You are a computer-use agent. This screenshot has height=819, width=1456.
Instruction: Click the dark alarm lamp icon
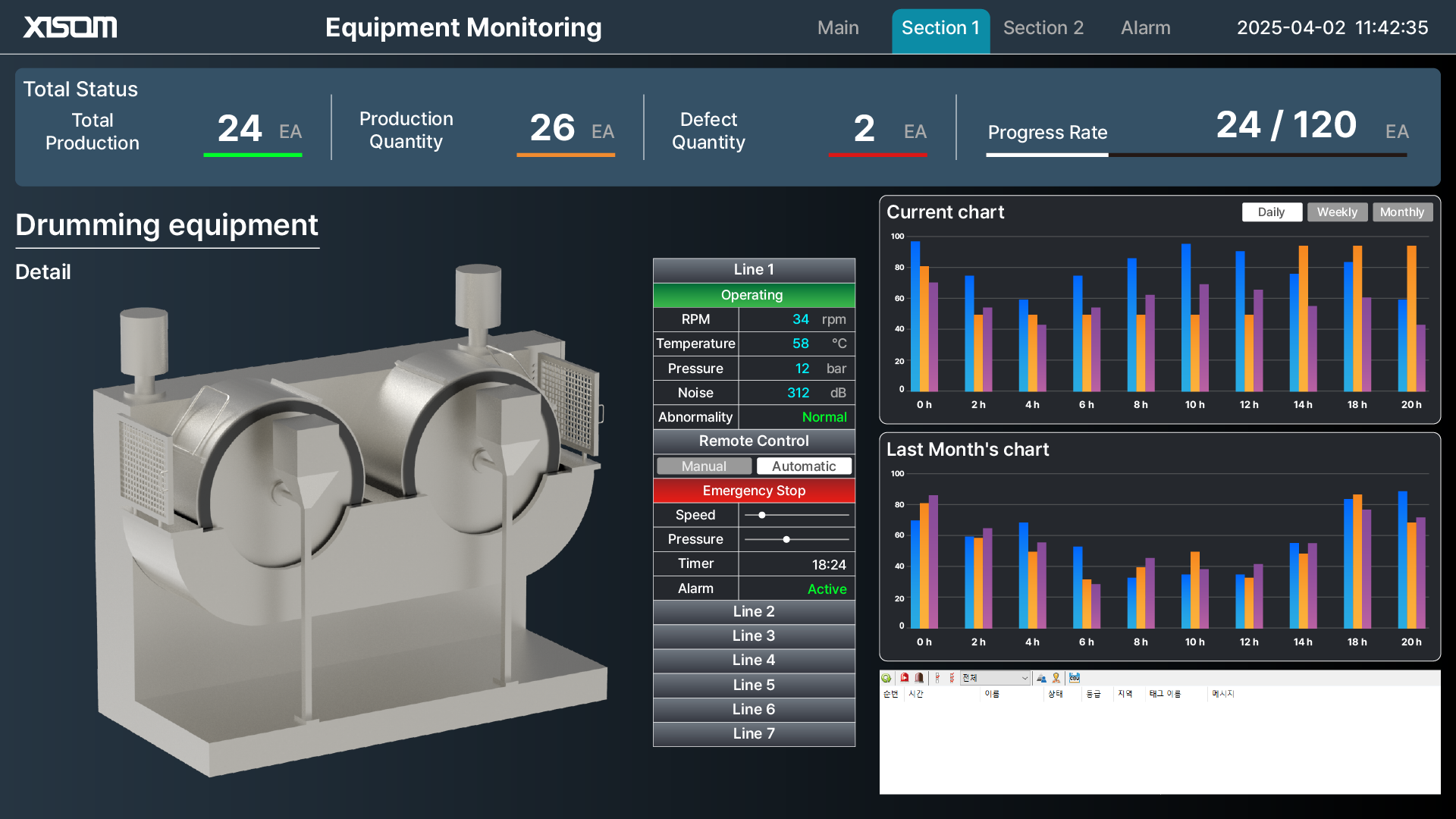tap(918, 678)
